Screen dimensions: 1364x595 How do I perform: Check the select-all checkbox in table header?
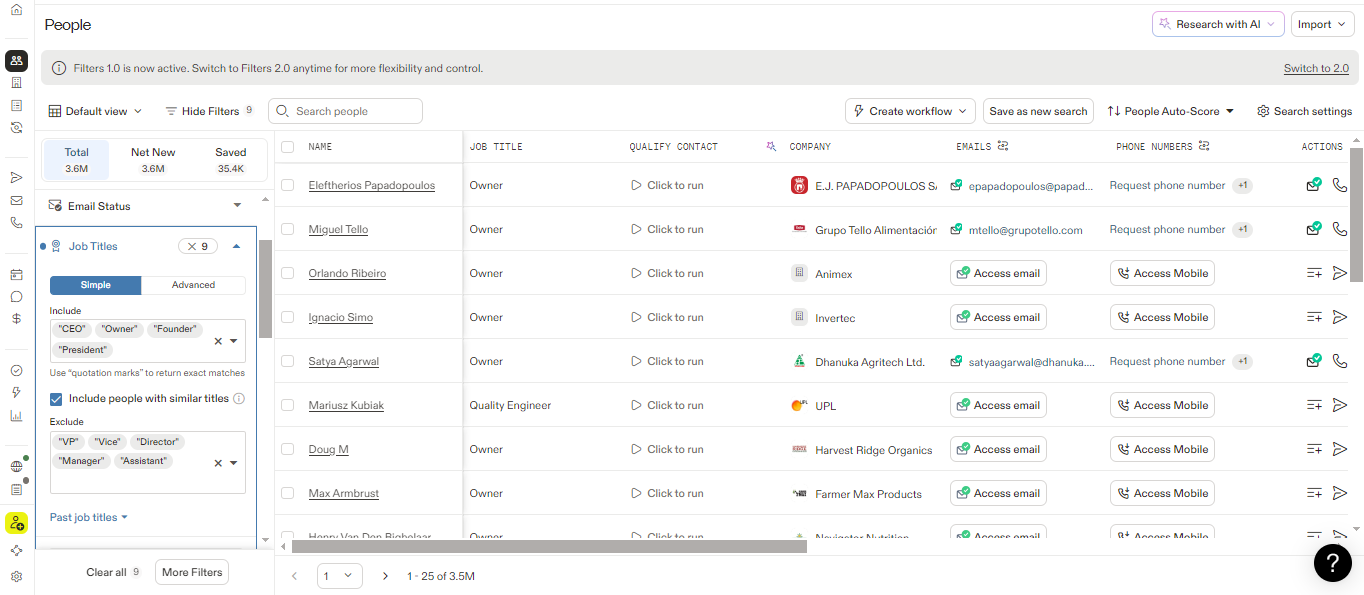pyautogui.click(x=288, y=147)
